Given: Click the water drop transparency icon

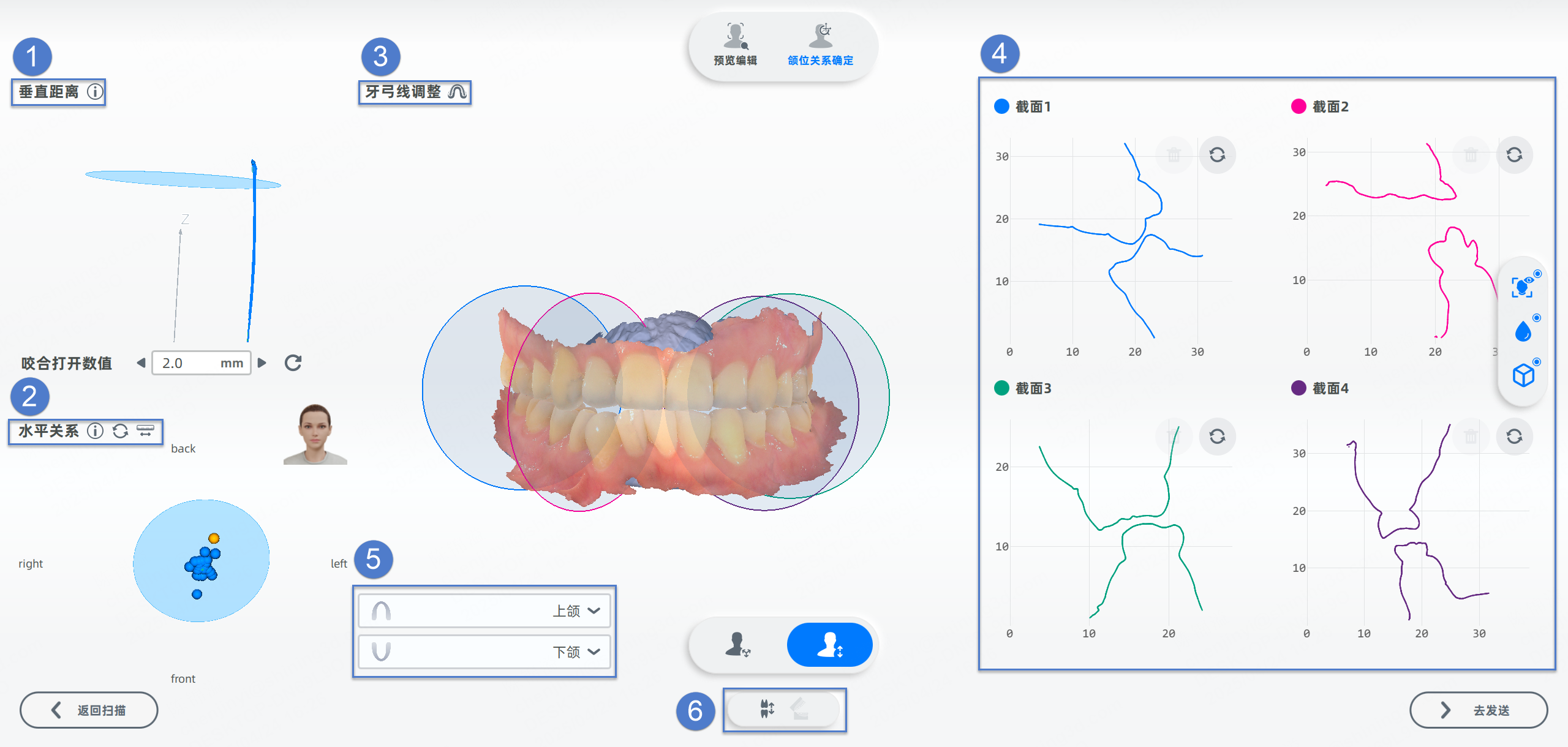Looking at the screenshot, I should [x=1523, y=331].
